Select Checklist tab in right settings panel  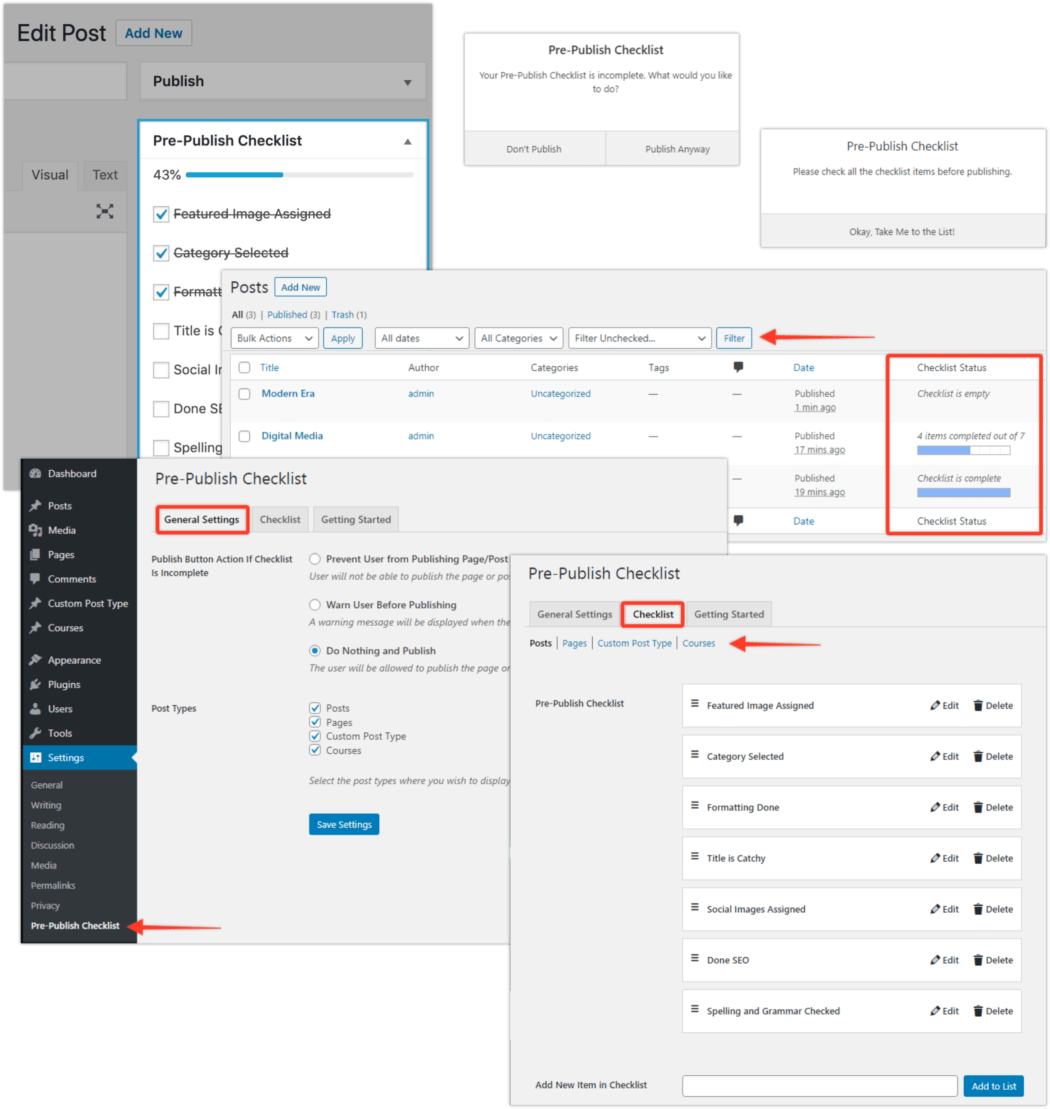653,614
